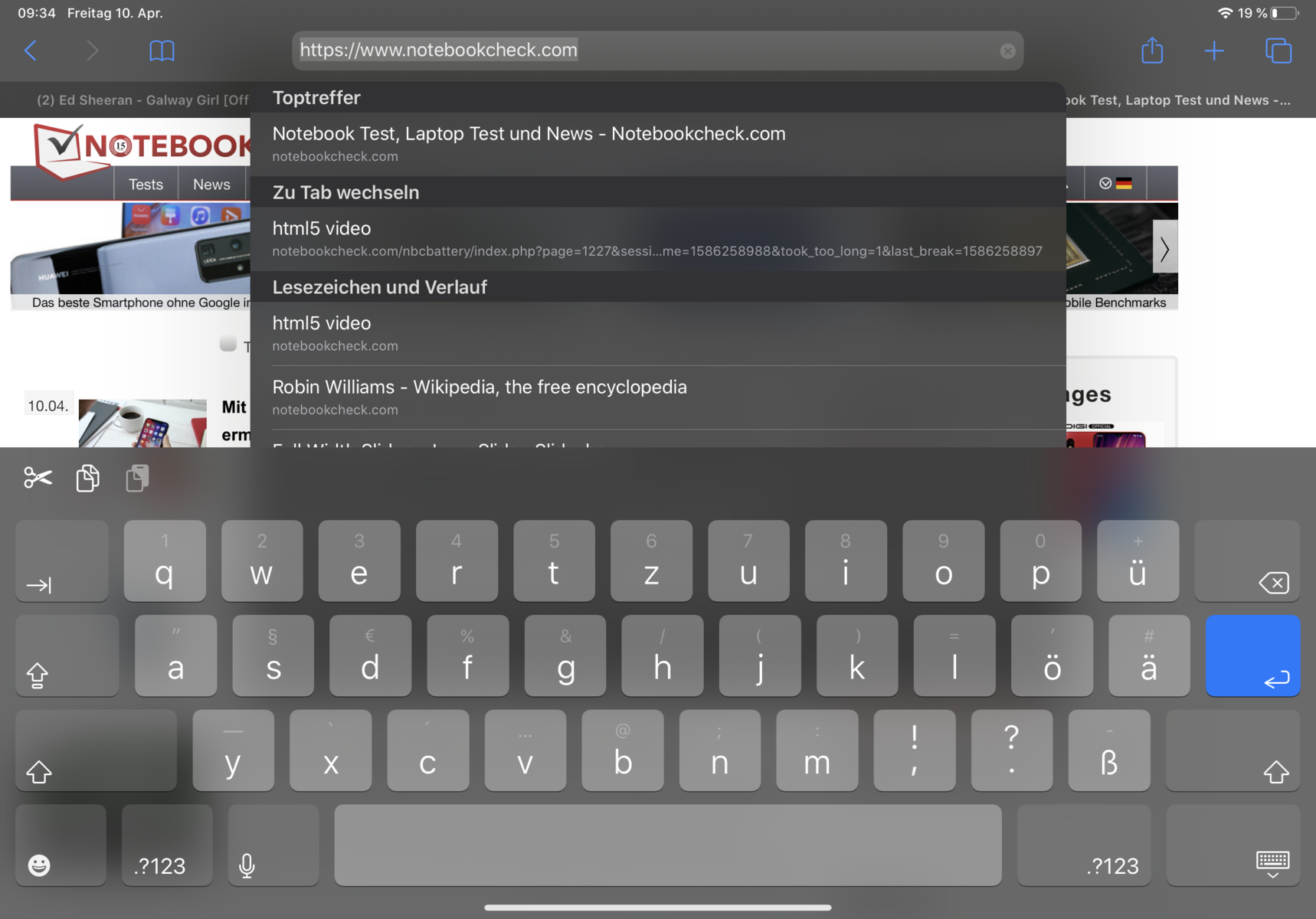The width and height of the screenshot is (1316, 919).
Task: Tap the tab key on keyboard
Action: [62, 561]
